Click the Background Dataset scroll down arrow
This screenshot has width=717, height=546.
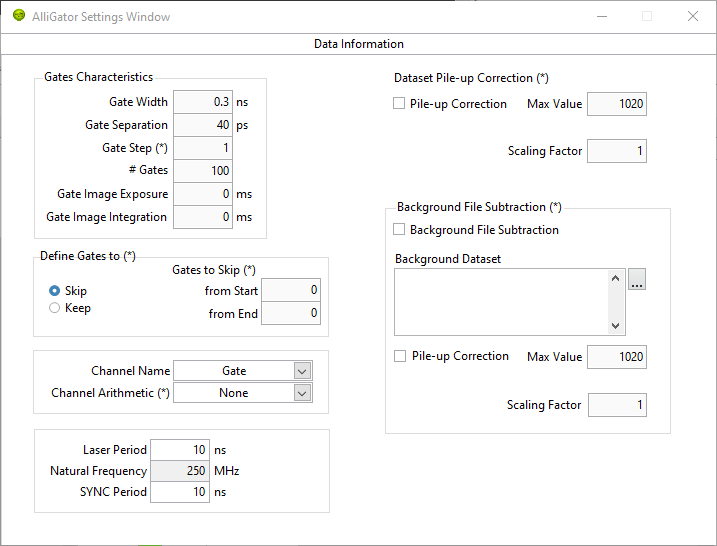615,326
